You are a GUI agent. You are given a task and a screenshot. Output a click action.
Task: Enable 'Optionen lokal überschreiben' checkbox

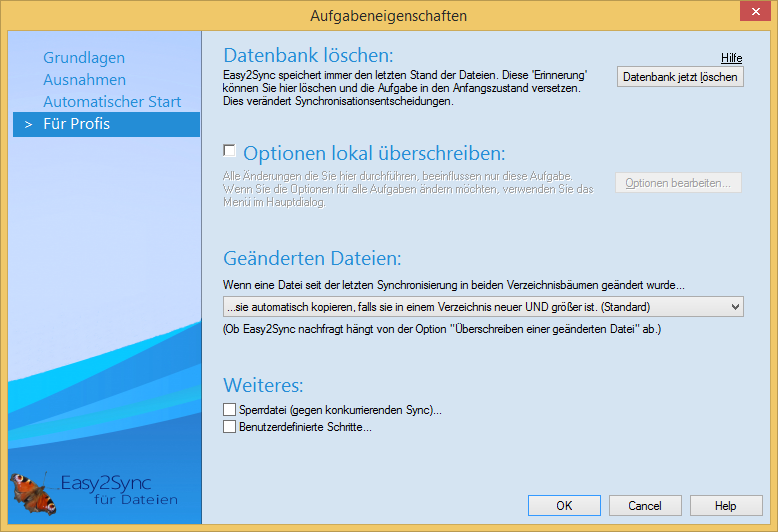(x=230, y=151)
